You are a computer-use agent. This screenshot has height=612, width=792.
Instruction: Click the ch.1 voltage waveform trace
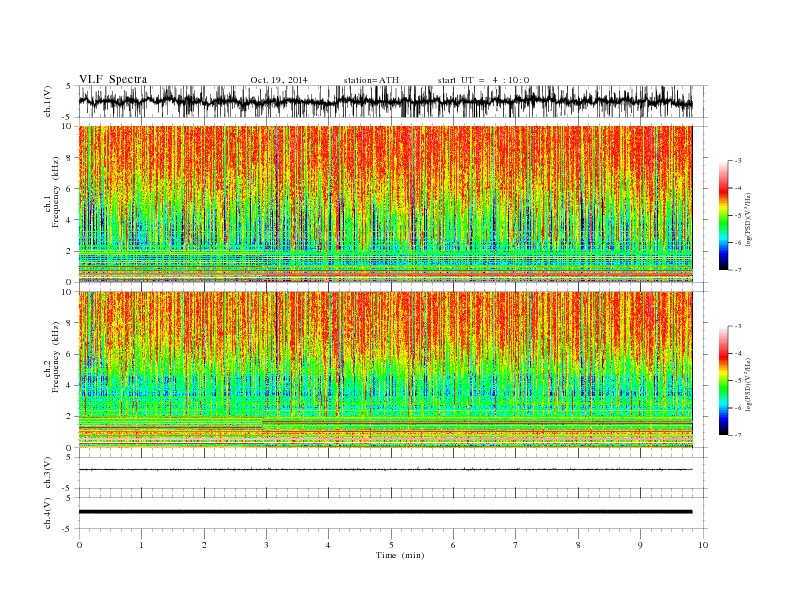click(385, 101)
